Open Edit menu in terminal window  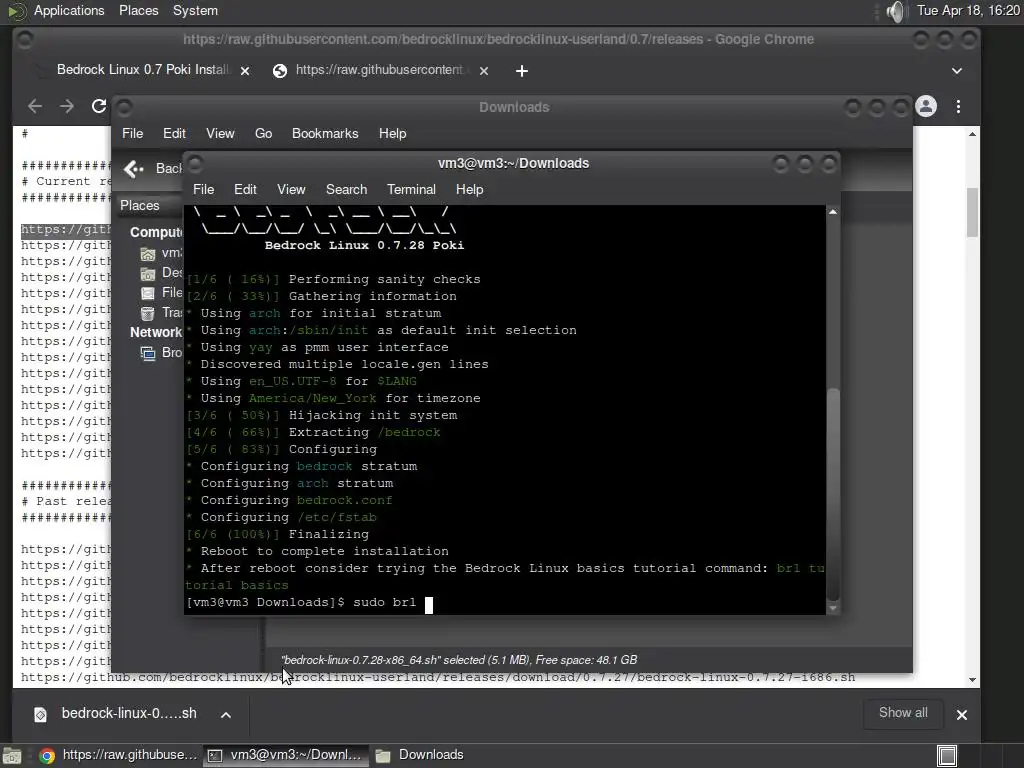pos(245,189)
